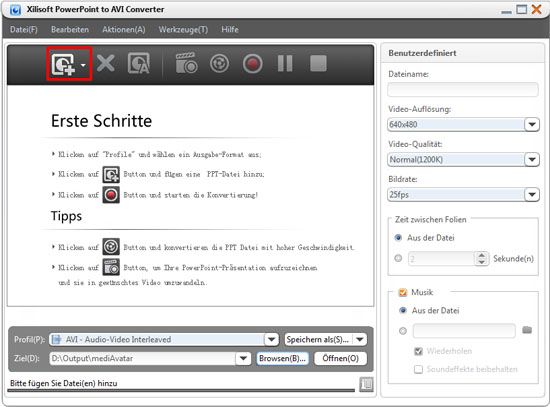Image resolution: width=550 pixels, height=407 pixels.
Task: Click the seconds value input field
Action: click(442, 259)
